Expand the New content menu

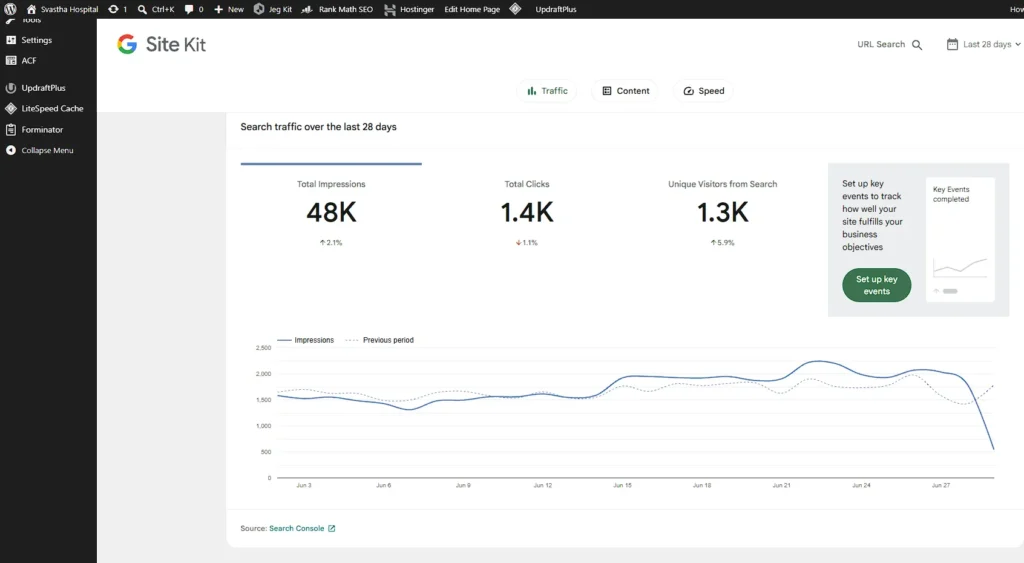point(229,9)
